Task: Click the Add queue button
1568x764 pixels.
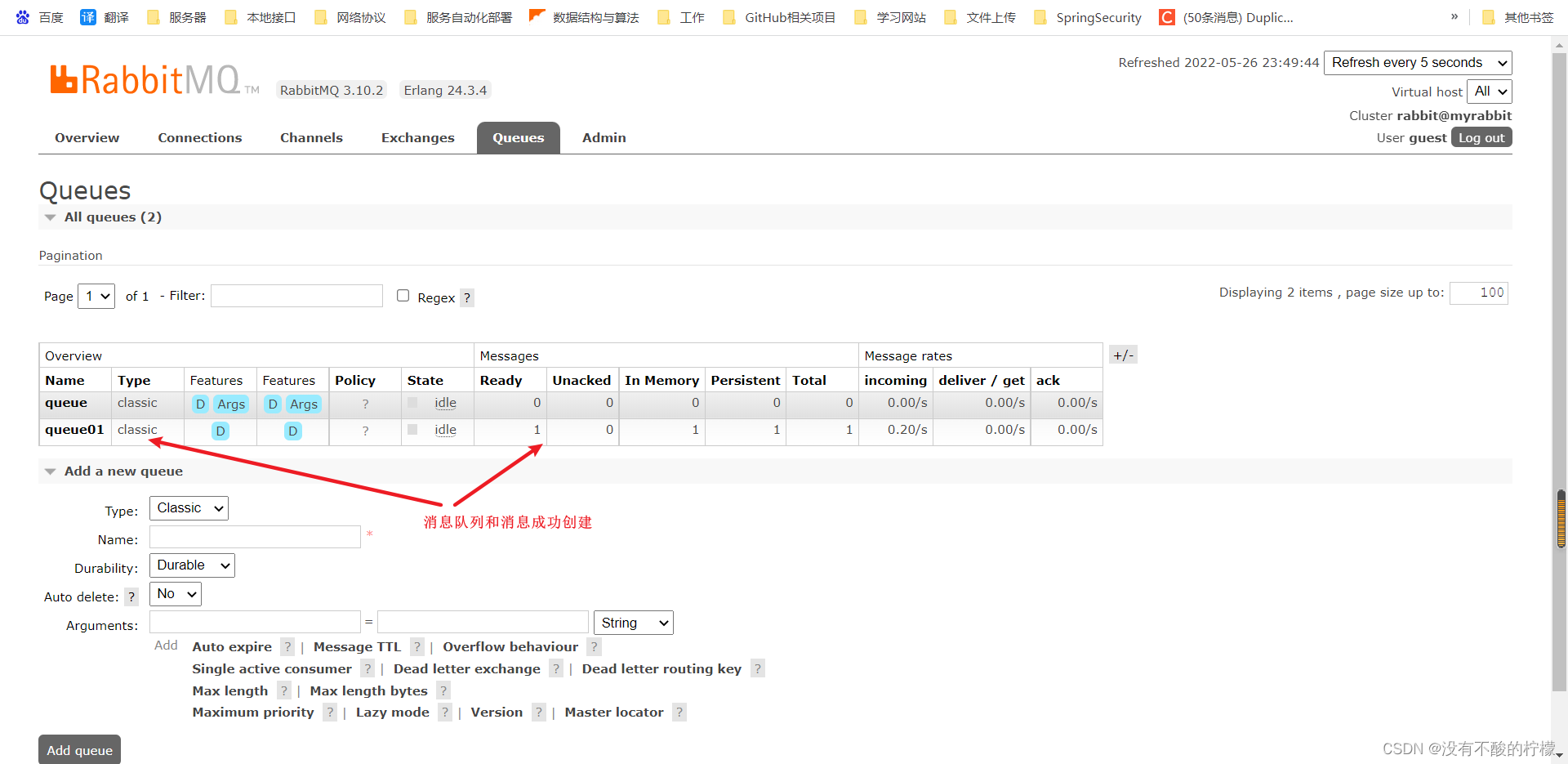Action: click(79, 750)
